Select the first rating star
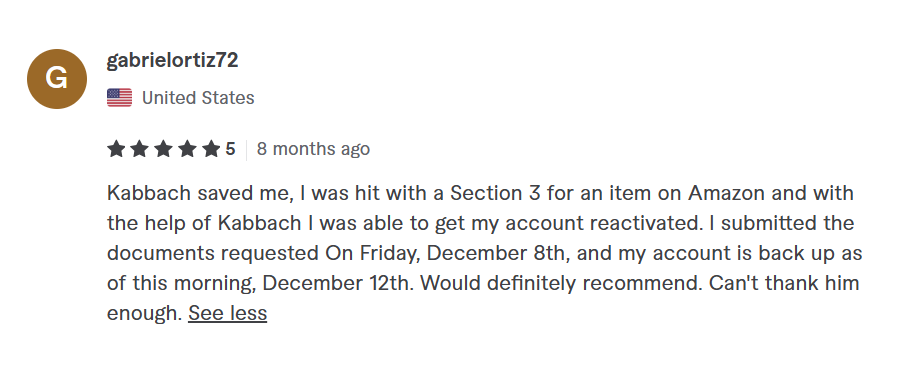This screenshot has width=908, height=376. pyautogui.click(x=116, y=149)
